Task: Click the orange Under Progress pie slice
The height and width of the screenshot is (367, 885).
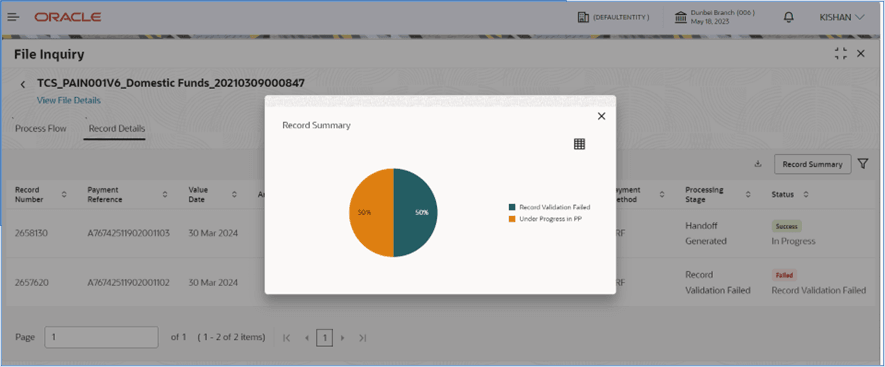Action: coord(371,212)
